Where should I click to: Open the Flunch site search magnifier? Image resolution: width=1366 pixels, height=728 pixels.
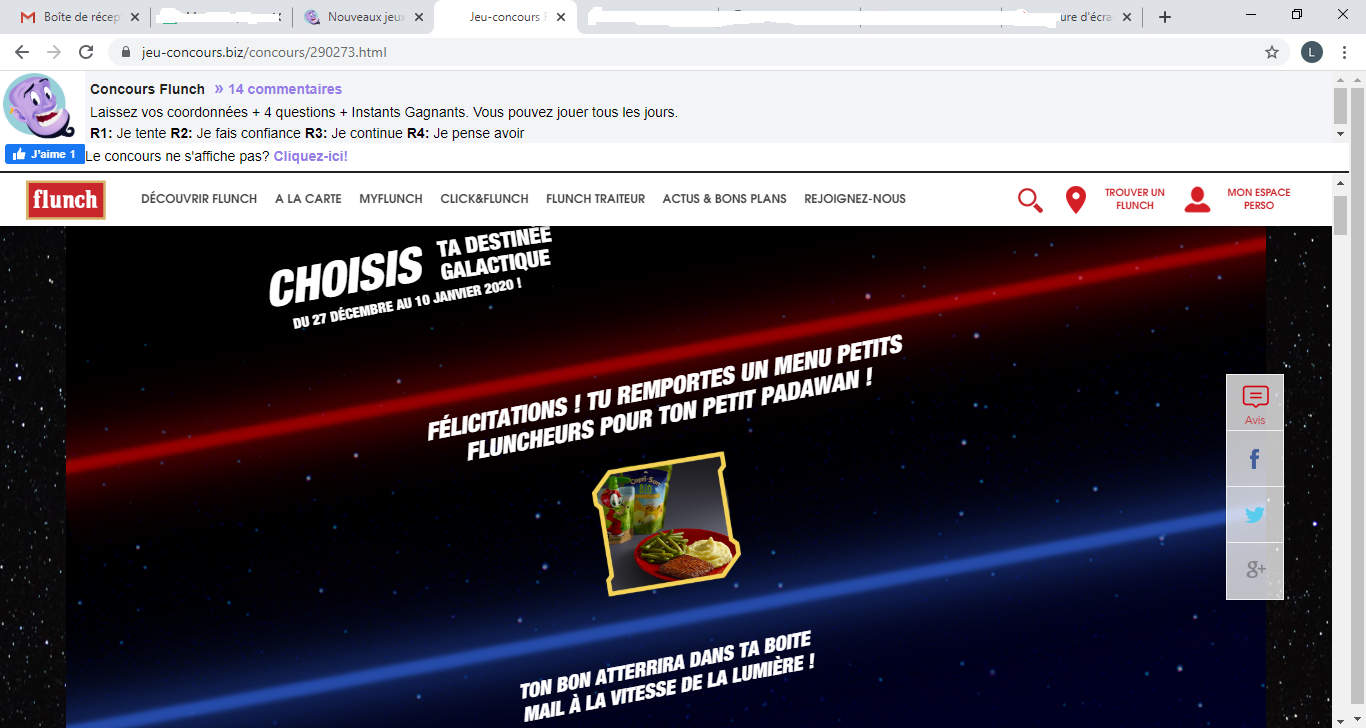point(1030,200)
